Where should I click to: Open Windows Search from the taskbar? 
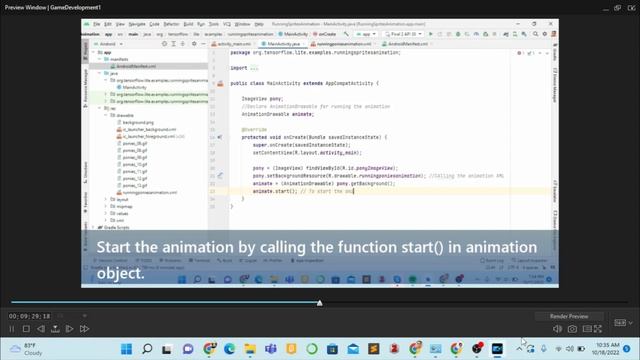147,349
